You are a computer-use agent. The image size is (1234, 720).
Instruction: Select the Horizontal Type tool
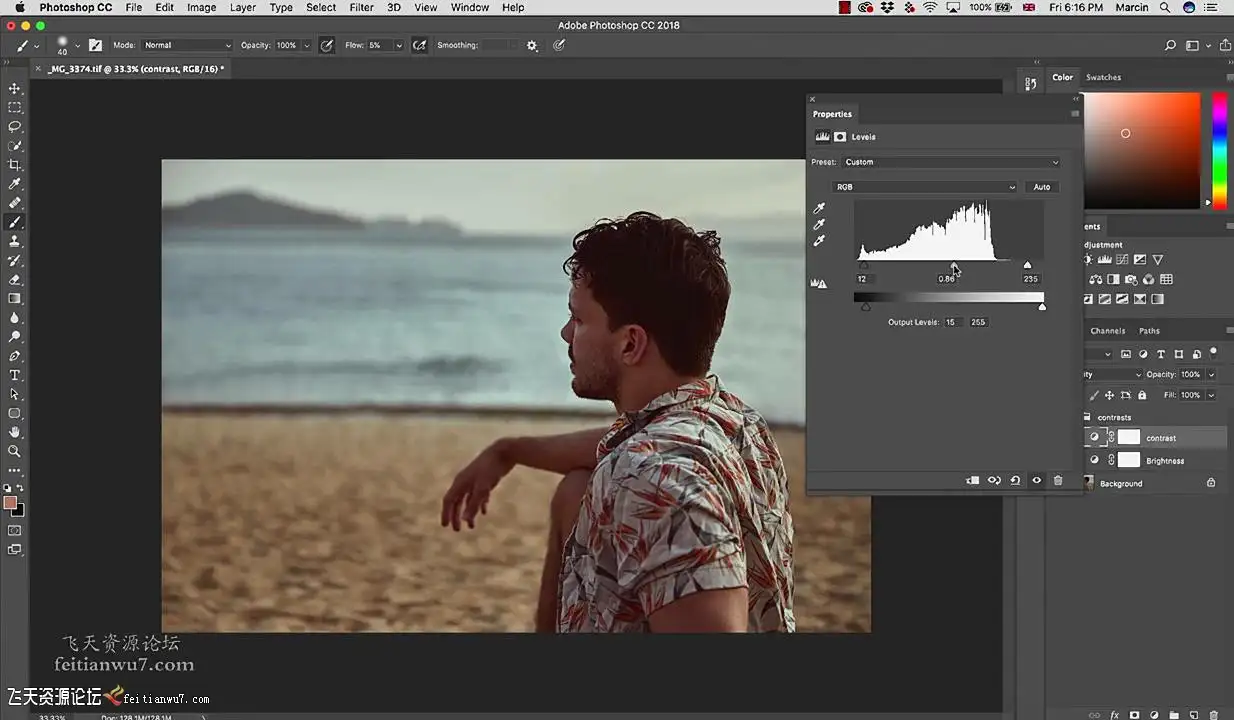15,375
